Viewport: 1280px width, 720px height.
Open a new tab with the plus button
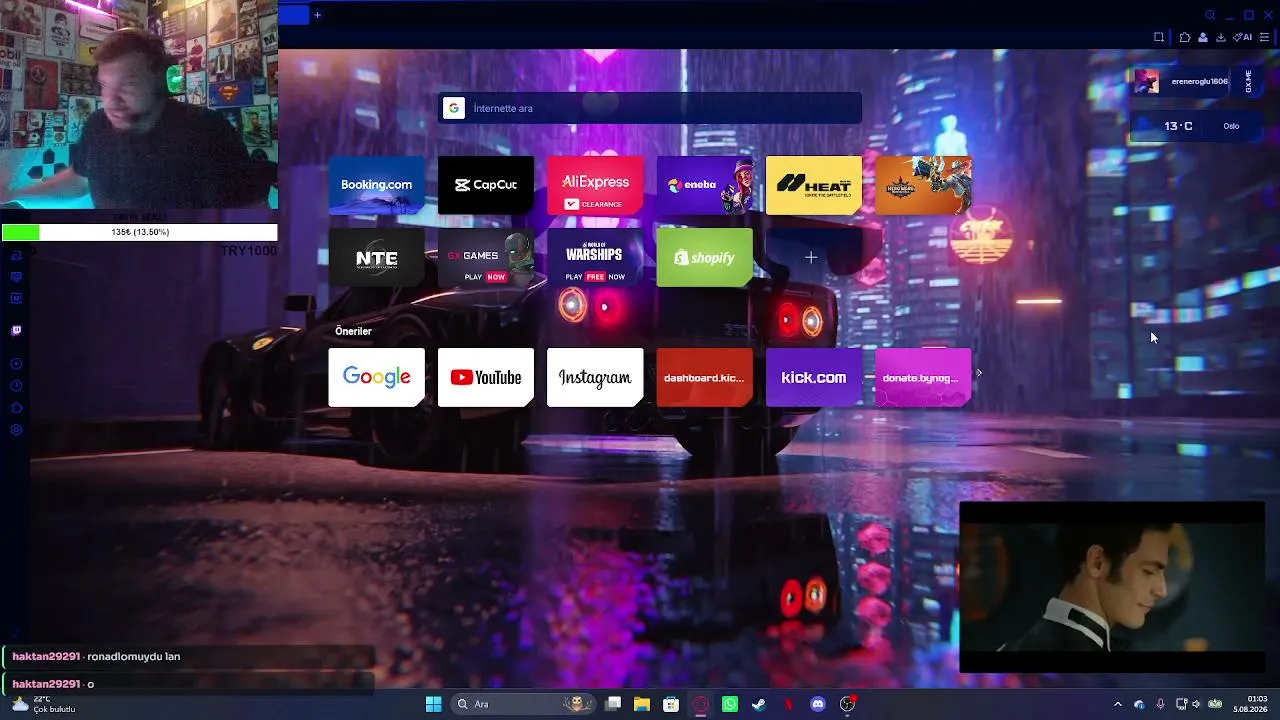(x=317, y=15)
